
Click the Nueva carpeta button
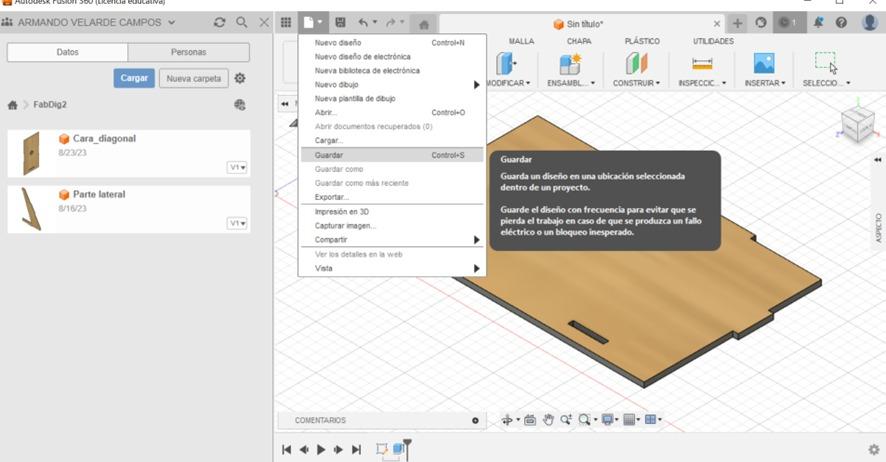point(194,79)
